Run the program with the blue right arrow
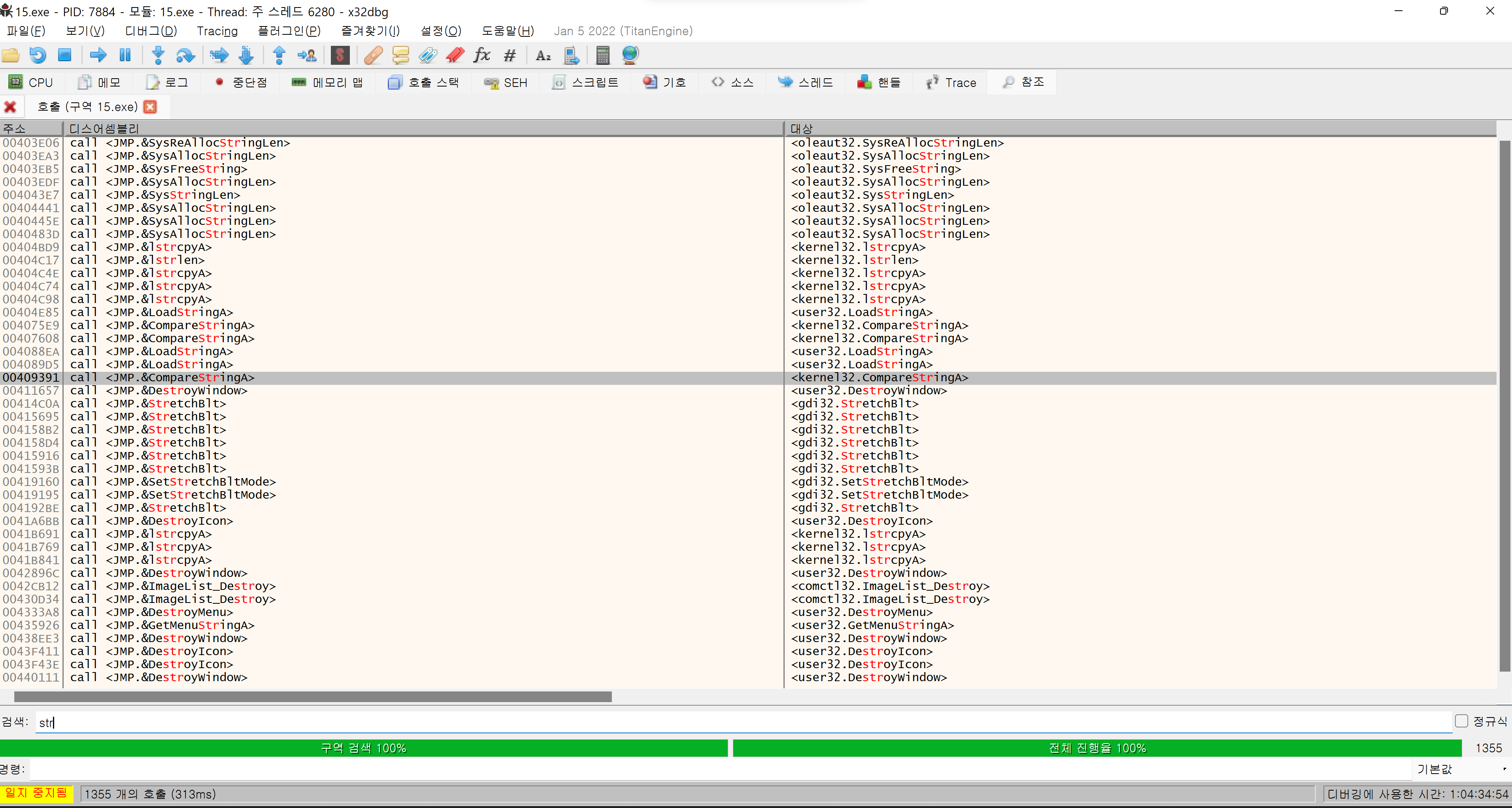1512x808 pixels. click(98, 56)
